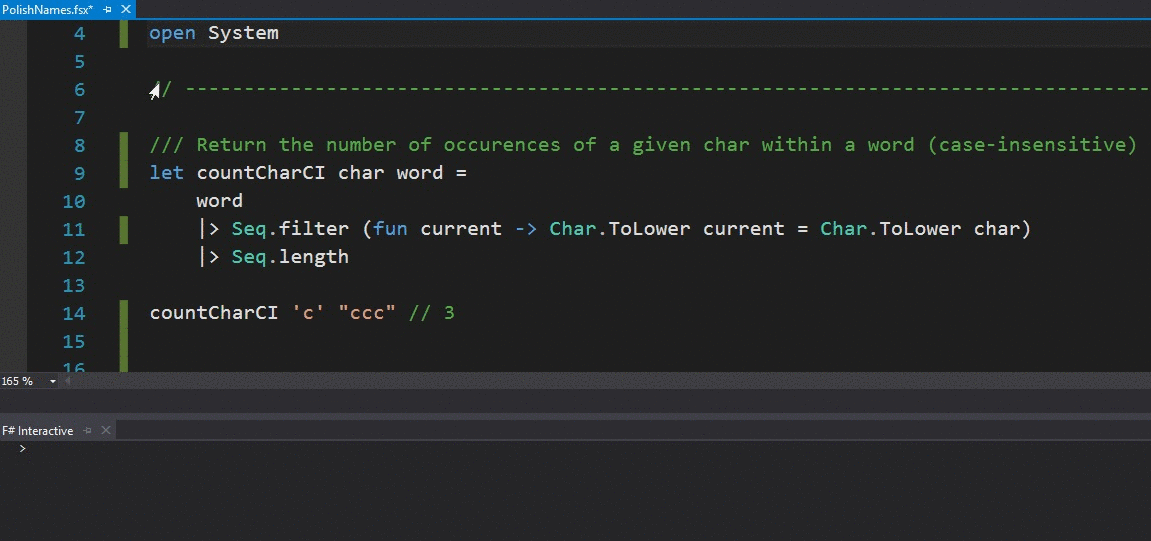Click the editor horizontal scrollbar track
This screenshot has height=541, width=1151.
(x=600, y=381)
